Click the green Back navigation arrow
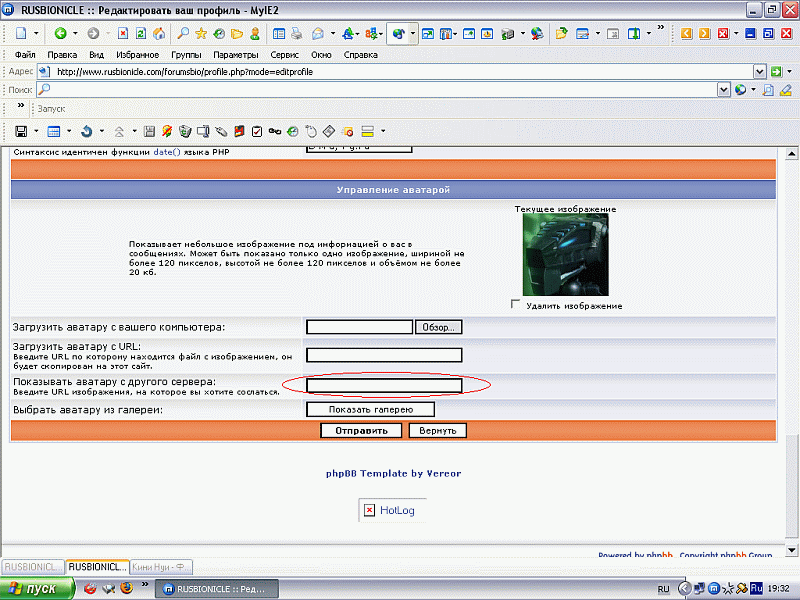800x600 pixels. click(60, 34)
